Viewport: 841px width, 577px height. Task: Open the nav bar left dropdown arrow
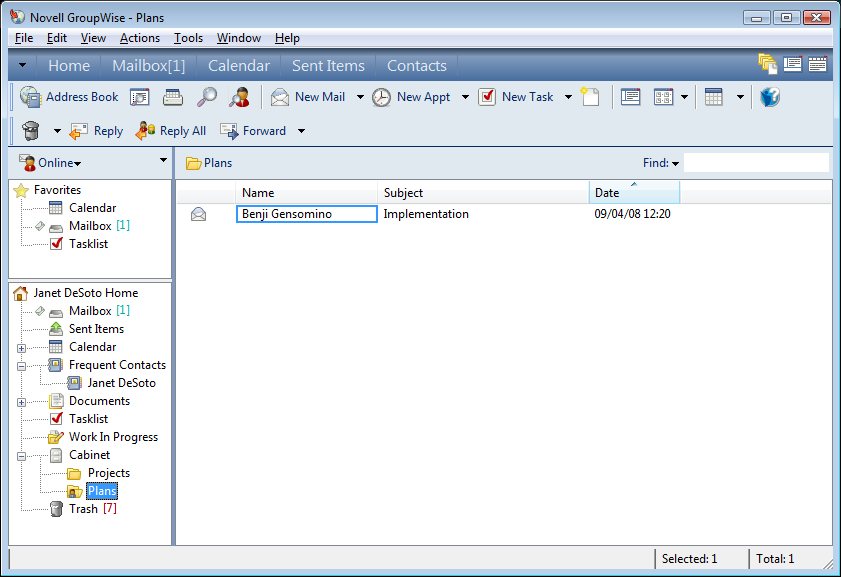click(x=23, y=65)
